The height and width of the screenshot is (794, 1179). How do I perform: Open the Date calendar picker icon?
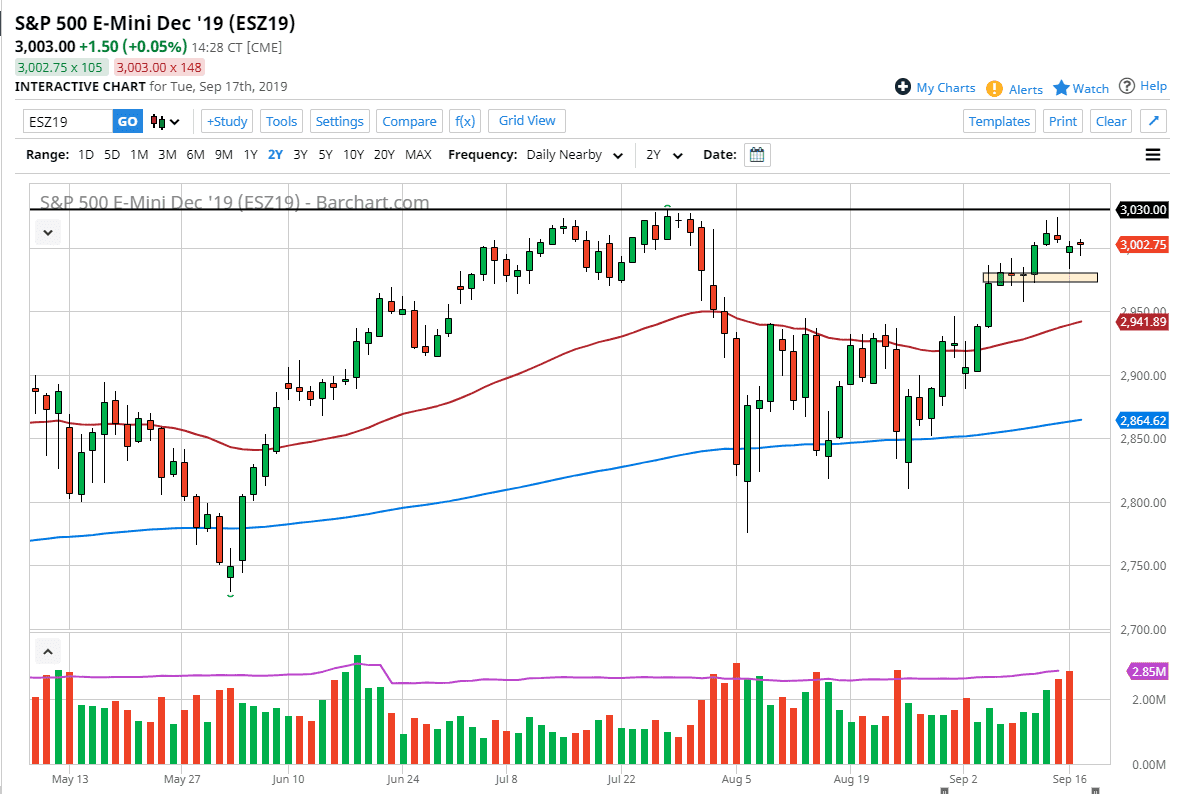[758, 155]
